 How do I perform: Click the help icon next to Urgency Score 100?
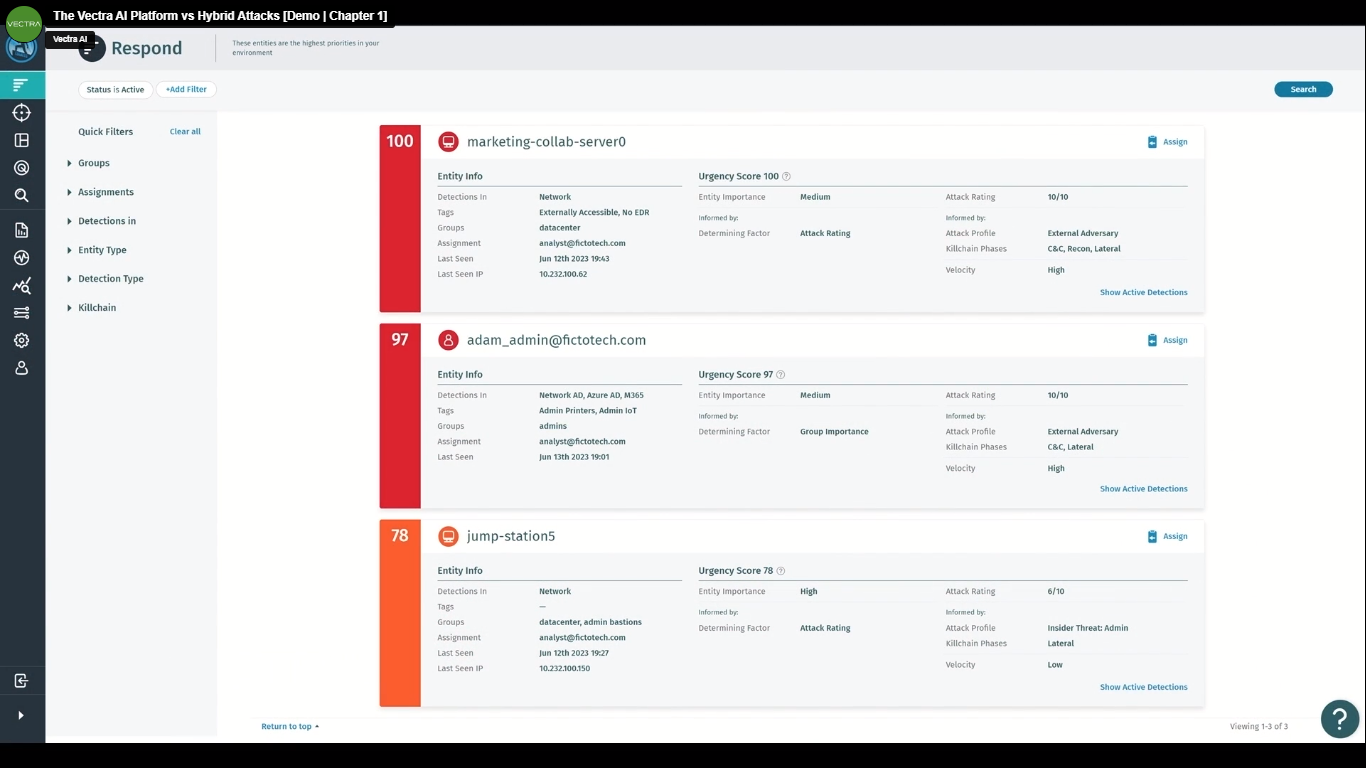pyautogui.click(x=786, y=177)
